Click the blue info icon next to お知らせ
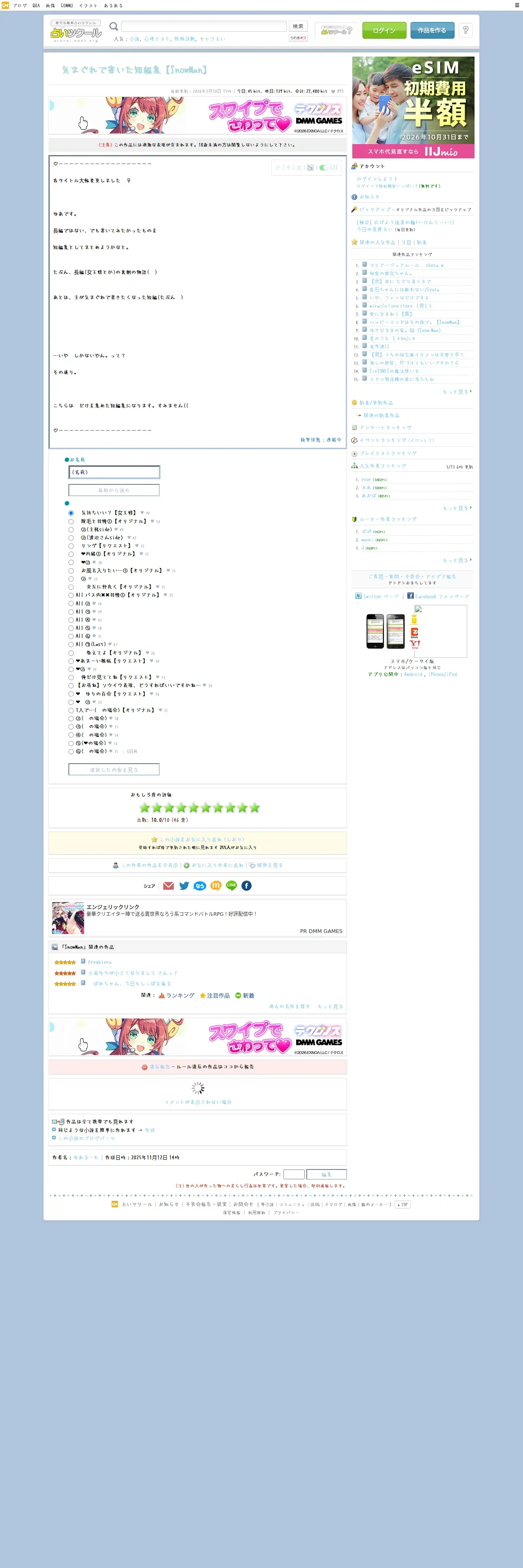 click(354, 197)
